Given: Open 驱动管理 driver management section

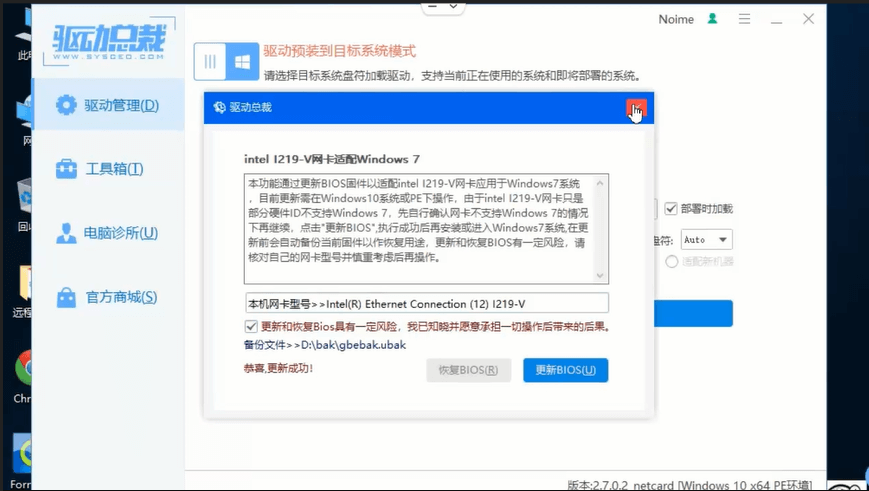Looking at the screenshot, I should 108,105.
